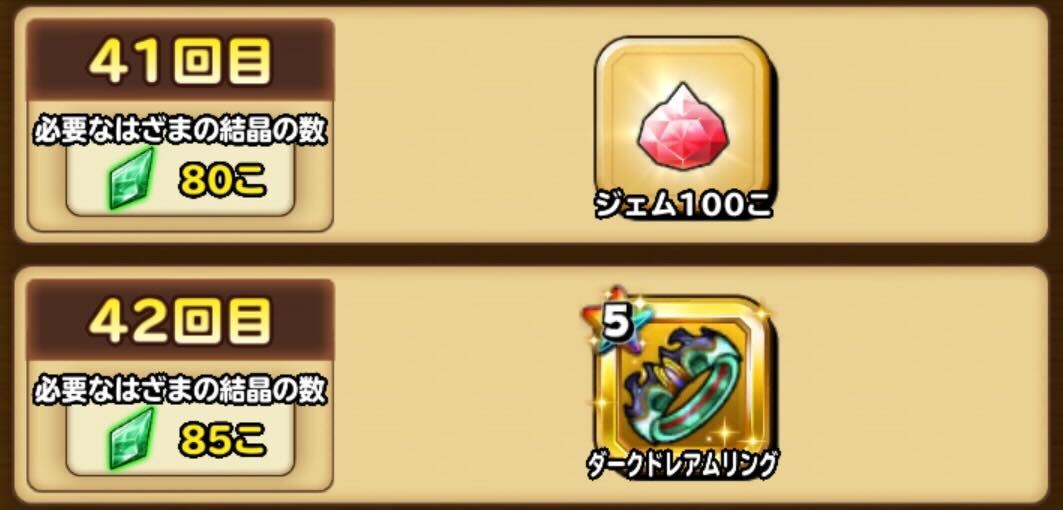Screen dimensions: 1063x510
Task: Click 必要なはざまの結晶の数 label under 42回目
Action: (180, 391)
